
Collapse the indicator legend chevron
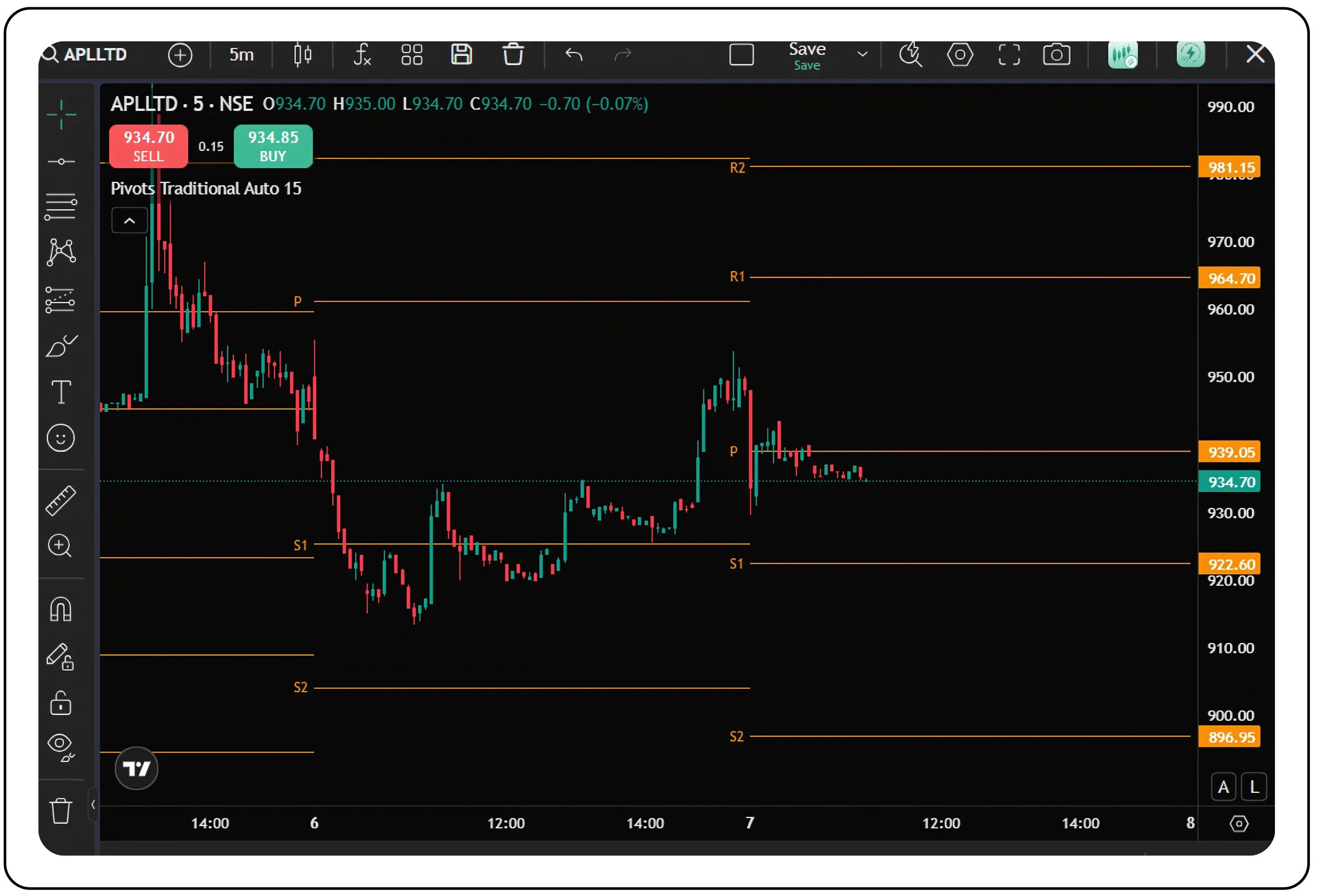click(x=129, y=220)
